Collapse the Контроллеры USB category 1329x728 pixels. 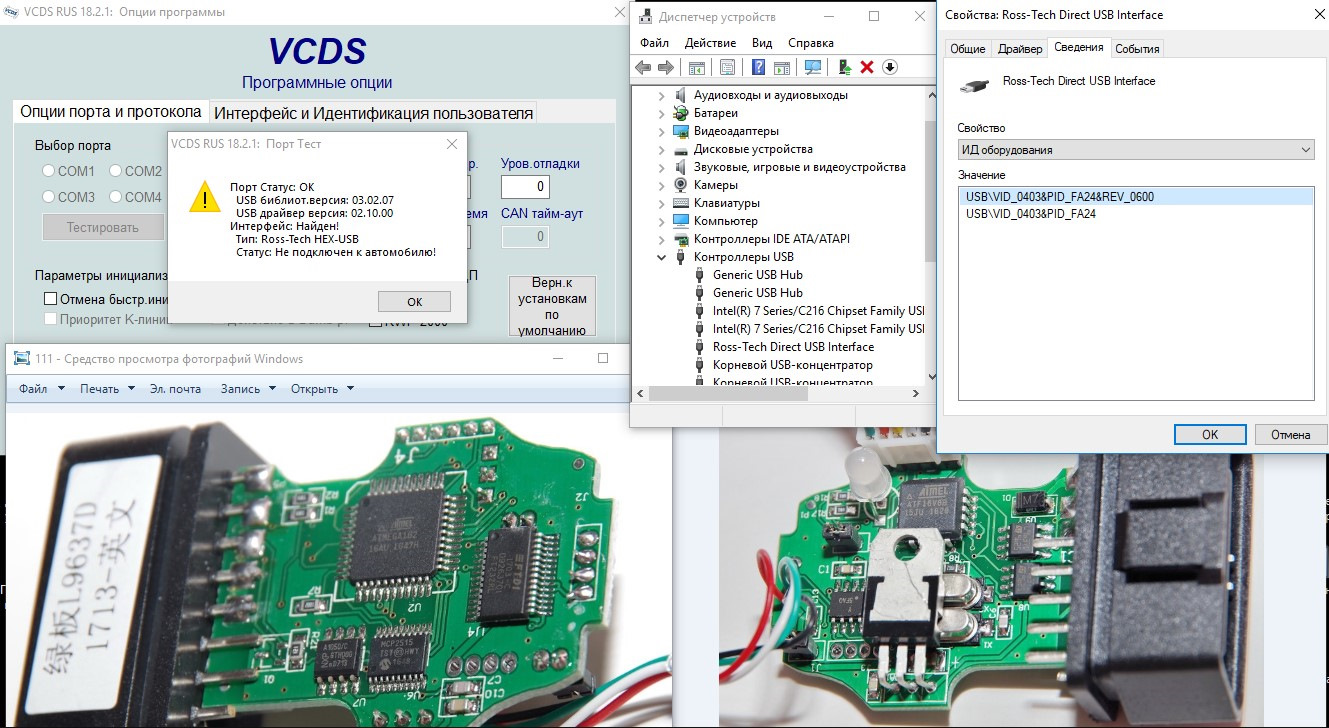[661, 257]
